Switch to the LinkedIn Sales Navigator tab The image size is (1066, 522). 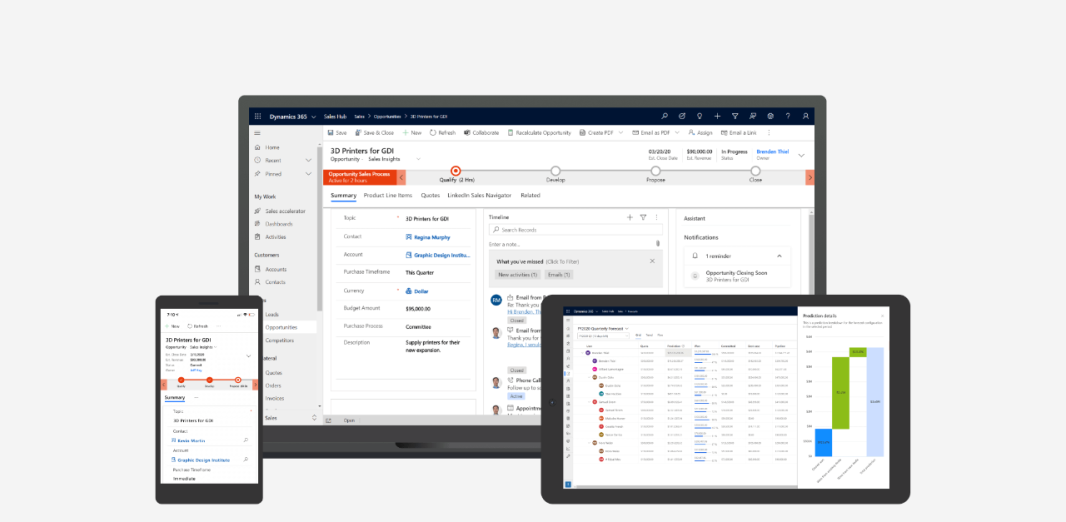[x=479, y=196]
